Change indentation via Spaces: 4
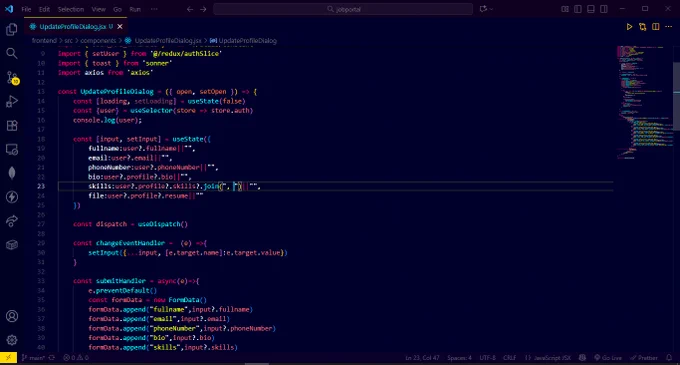680x365 pixels. [459, 358]
